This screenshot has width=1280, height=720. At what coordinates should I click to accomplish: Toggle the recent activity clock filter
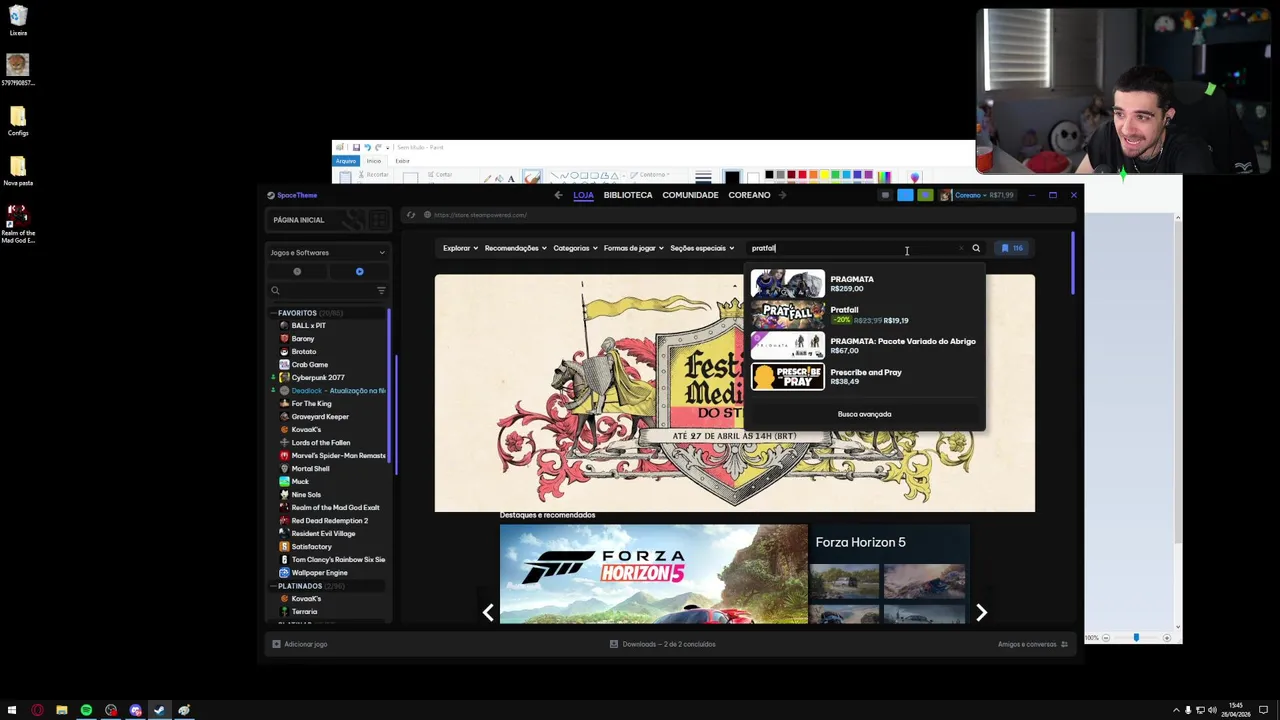(297, 272)
